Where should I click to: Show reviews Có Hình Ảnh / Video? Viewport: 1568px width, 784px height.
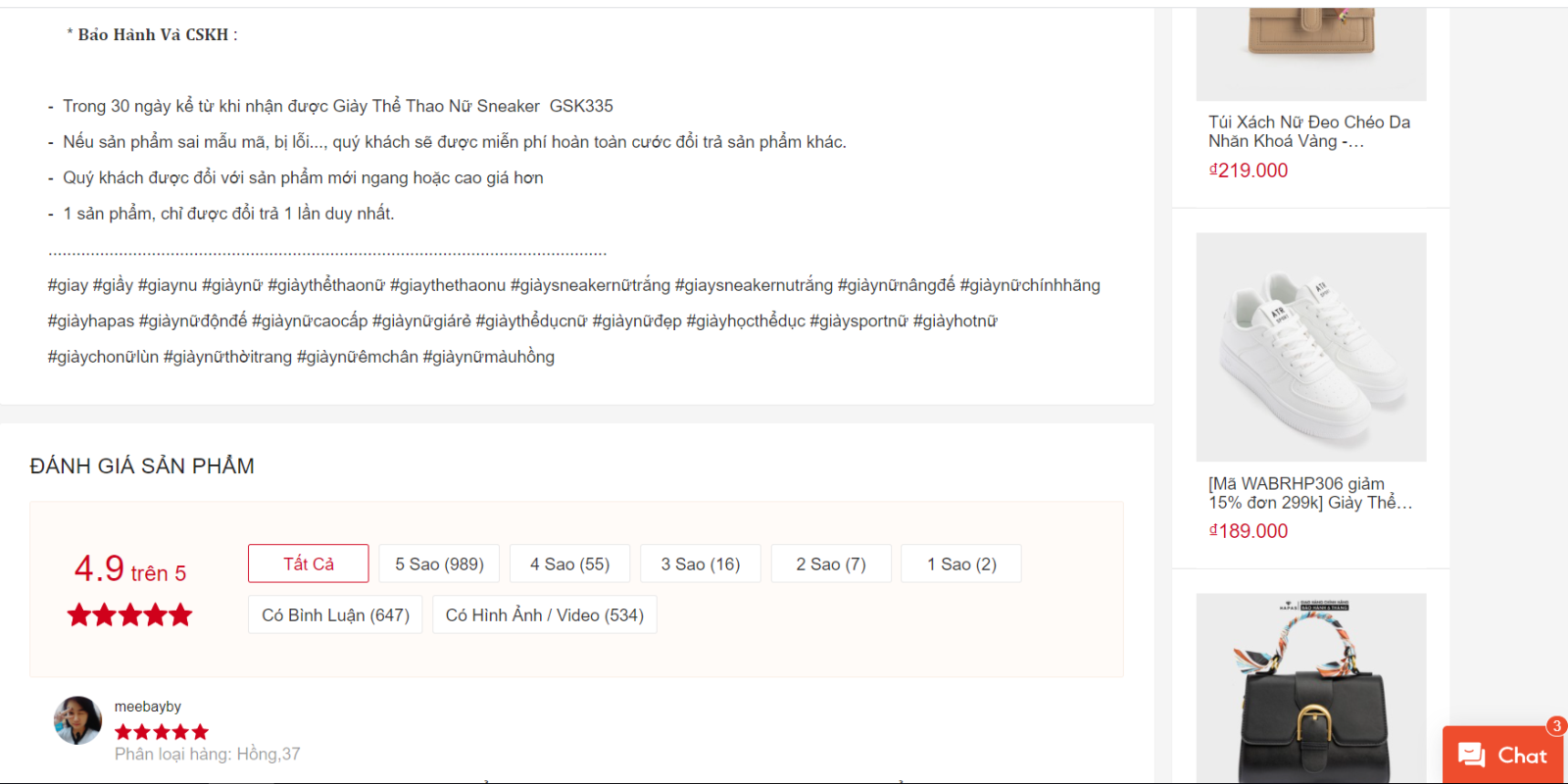coord(544,614)
